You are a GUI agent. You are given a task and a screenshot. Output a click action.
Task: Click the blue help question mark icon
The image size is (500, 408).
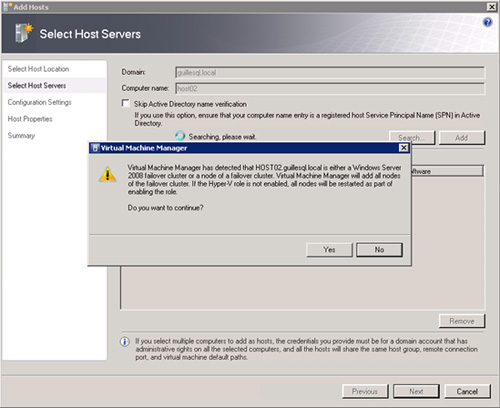[487, 22]
